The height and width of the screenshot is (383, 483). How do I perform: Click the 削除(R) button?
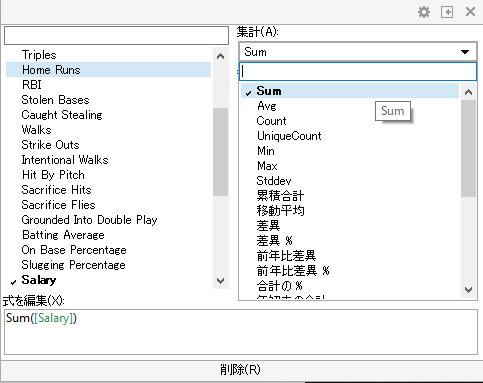[x=240, y=370]
